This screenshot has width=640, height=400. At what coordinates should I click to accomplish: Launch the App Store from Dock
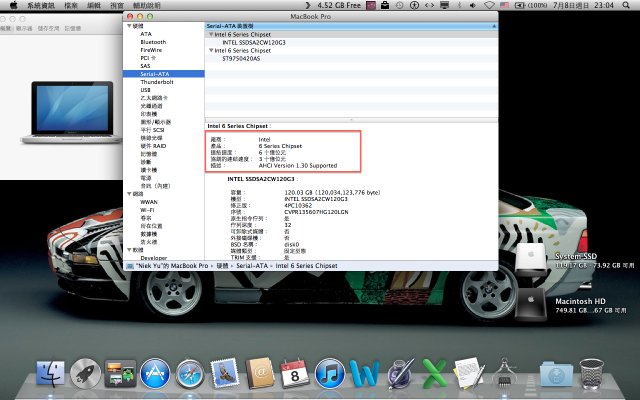click(x=155, y=373)
